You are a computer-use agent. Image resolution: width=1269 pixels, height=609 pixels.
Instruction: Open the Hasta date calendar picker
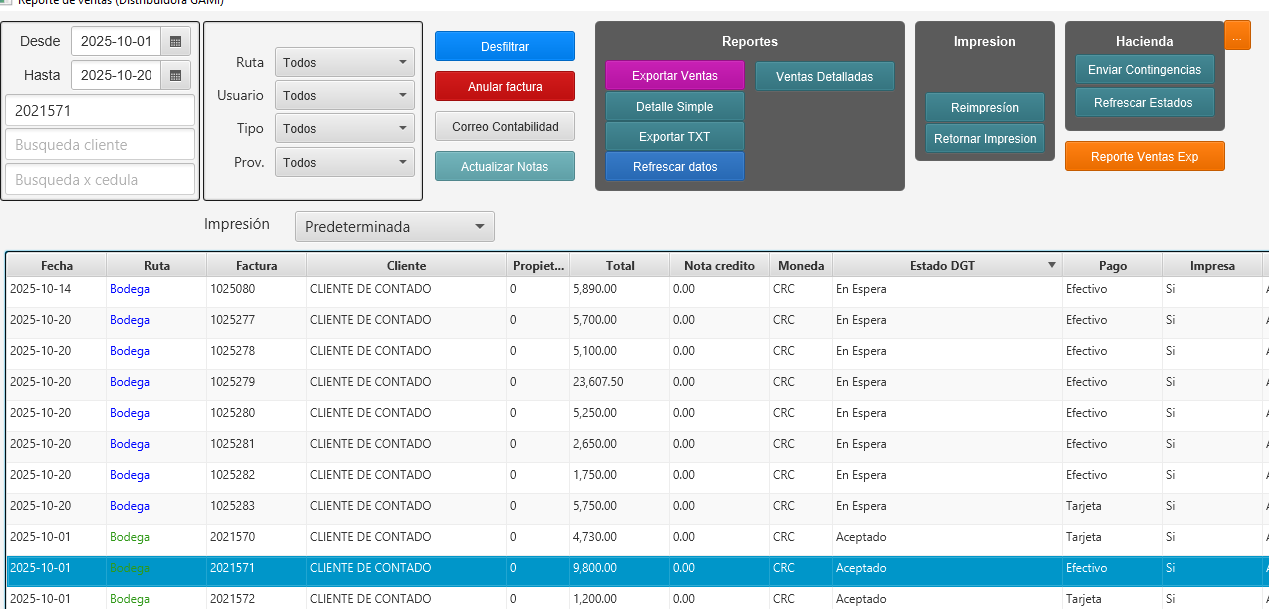[175, 75]
